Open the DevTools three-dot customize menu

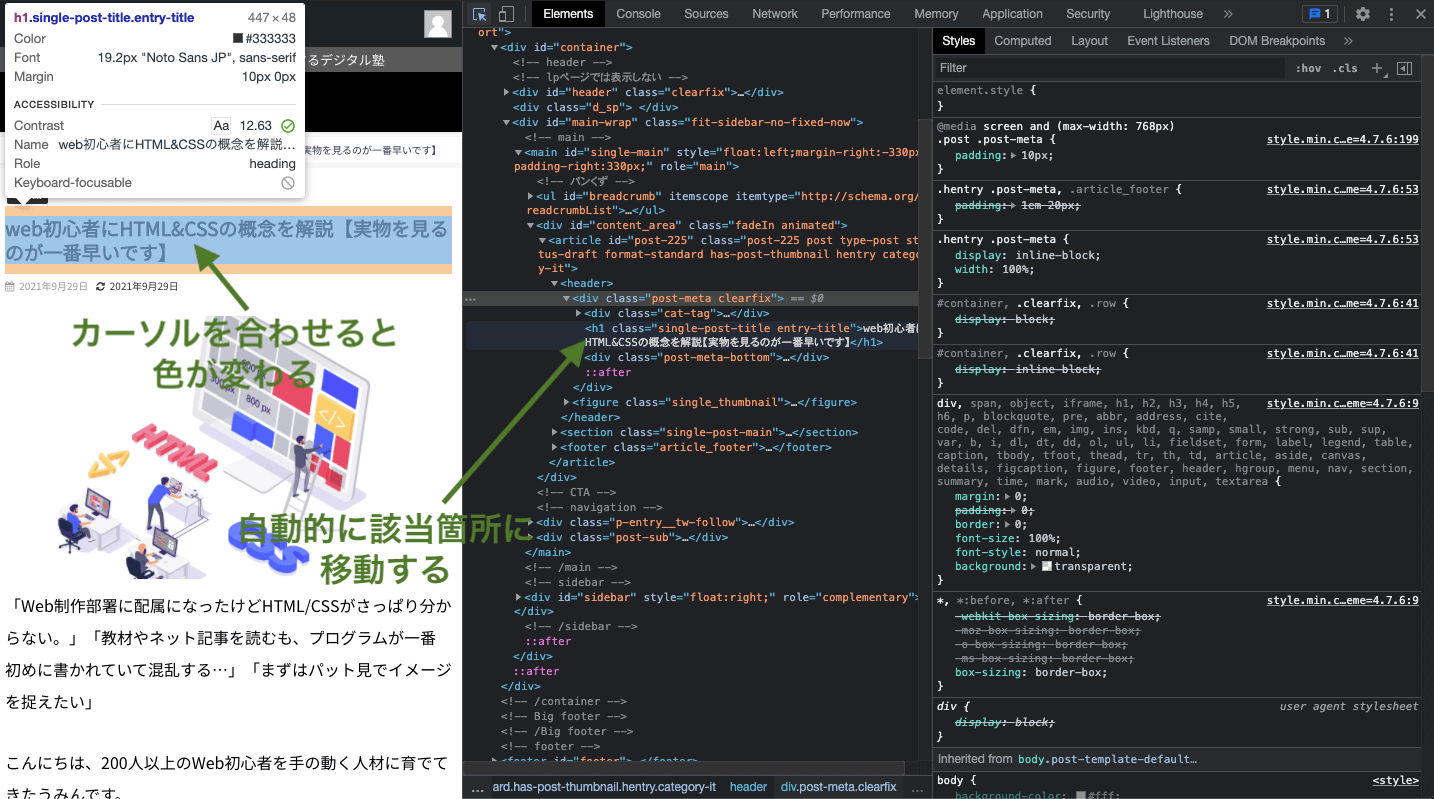click(x=1391, y=14)
